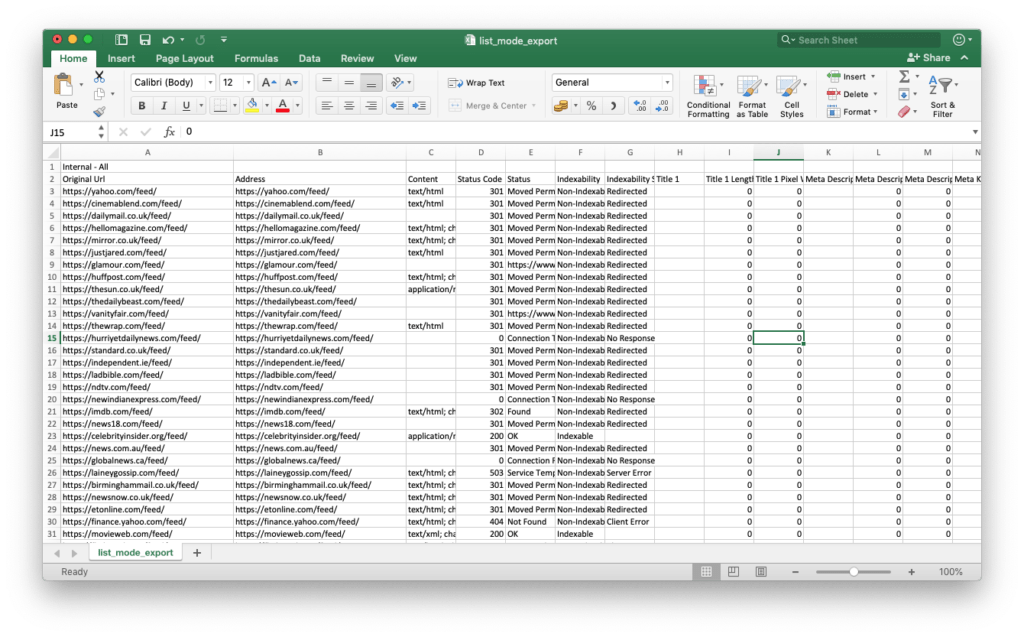Save the workbook with the floppy icon
1024x637 pixels.
[x=145, y=40]
